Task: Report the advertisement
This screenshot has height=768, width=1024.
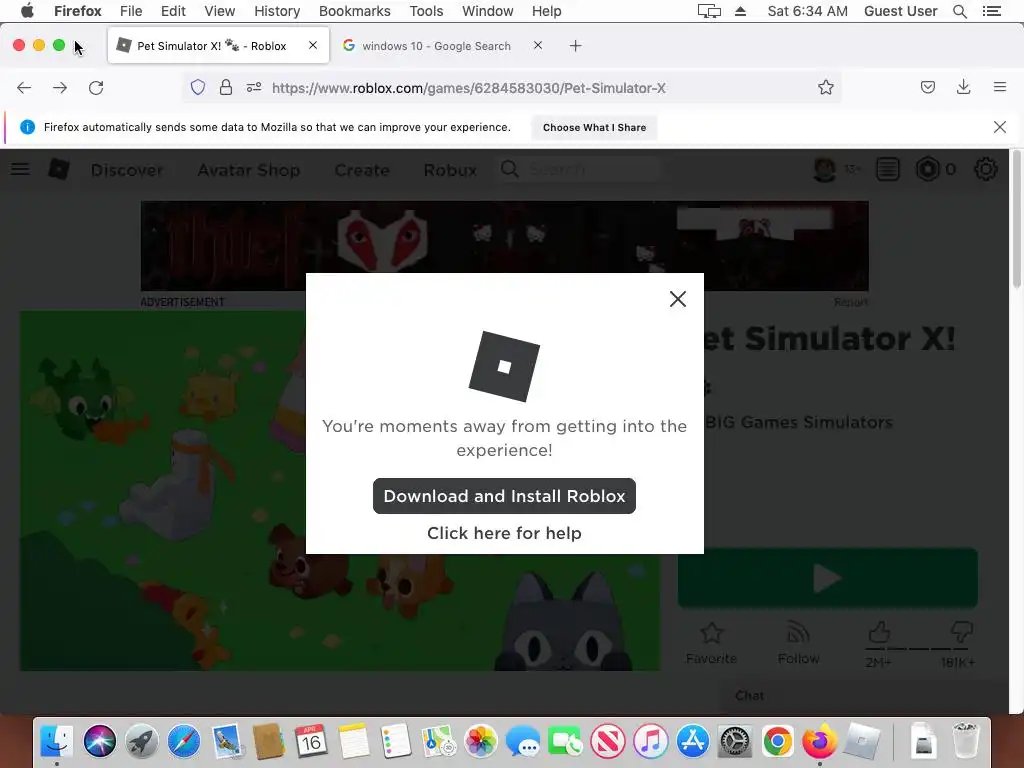Action: [851, 302]
